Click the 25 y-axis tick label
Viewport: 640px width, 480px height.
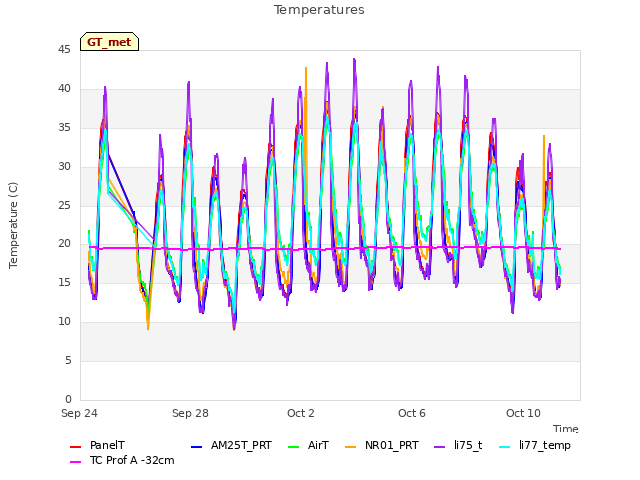tap(64, 205)
